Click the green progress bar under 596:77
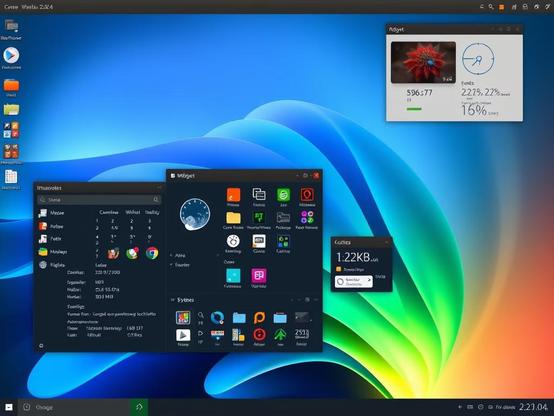The image size is (554, 416). click(x=414, y=109)
